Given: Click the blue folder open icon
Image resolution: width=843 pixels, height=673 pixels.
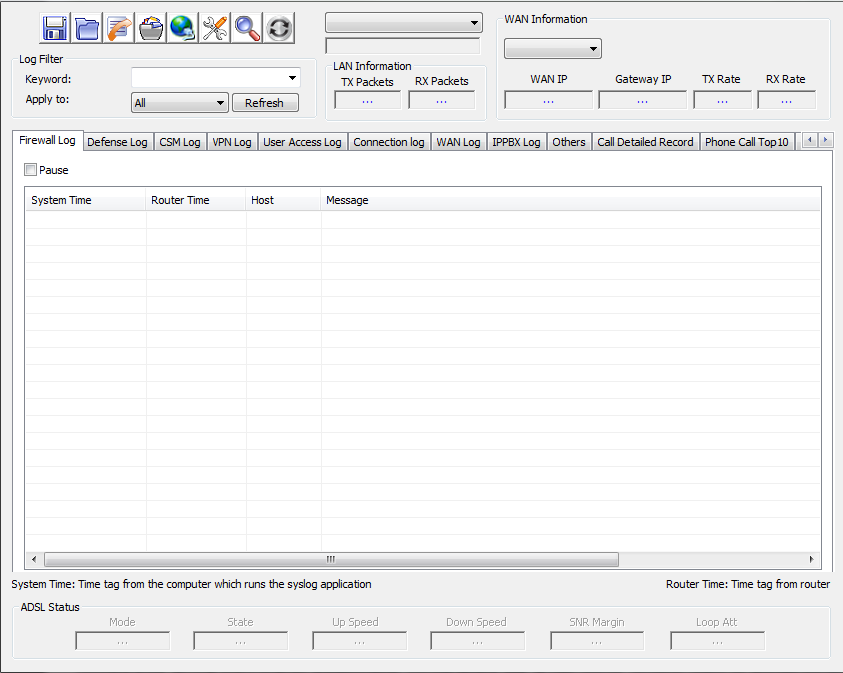Looking at the screenshot, I should tap(87, 28).
